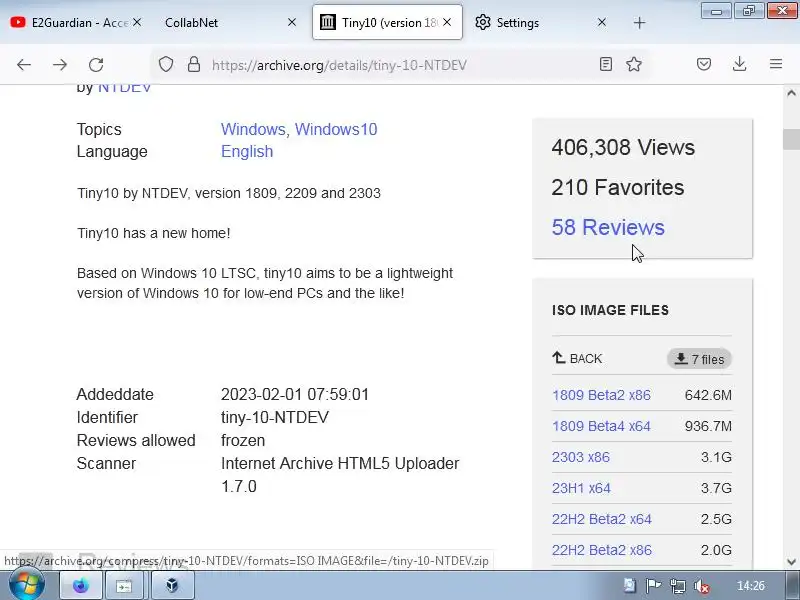800x600 pixels.
Task: Open a new browser tab with plus button
Action: (639, 22)
